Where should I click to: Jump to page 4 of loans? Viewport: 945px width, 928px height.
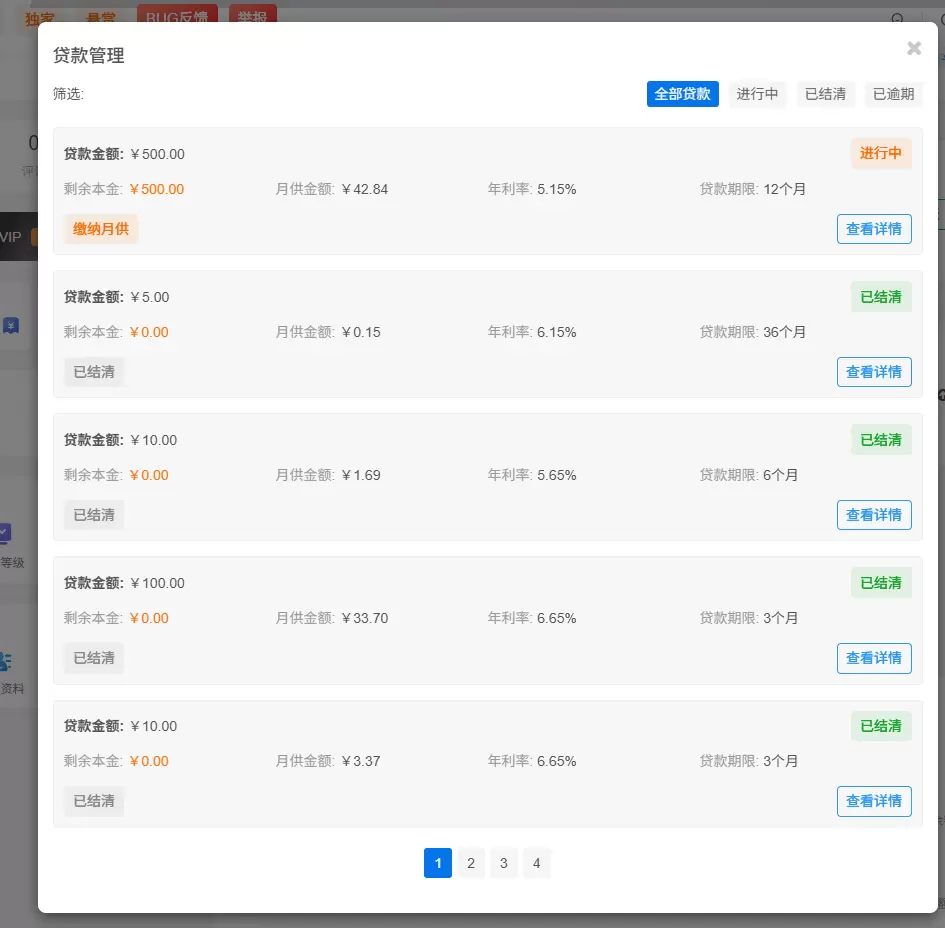pos(536,863)
